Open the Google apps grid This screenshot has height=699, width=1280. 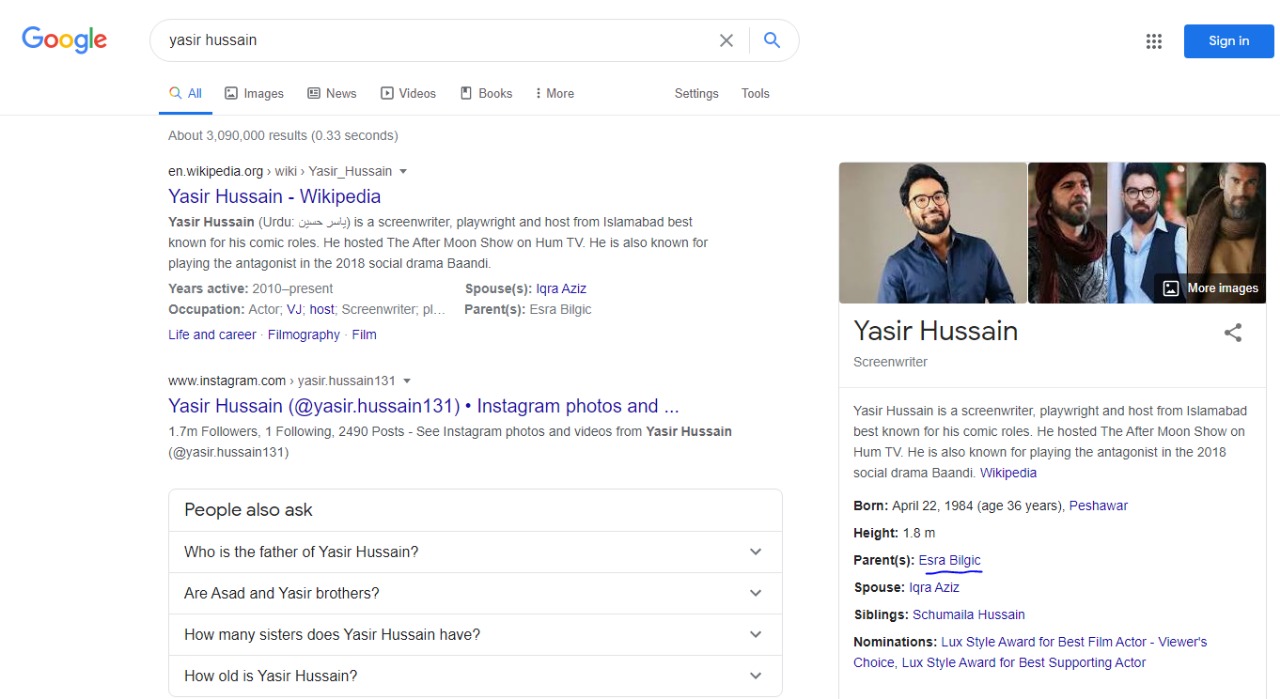click(x=1154, y=41)
